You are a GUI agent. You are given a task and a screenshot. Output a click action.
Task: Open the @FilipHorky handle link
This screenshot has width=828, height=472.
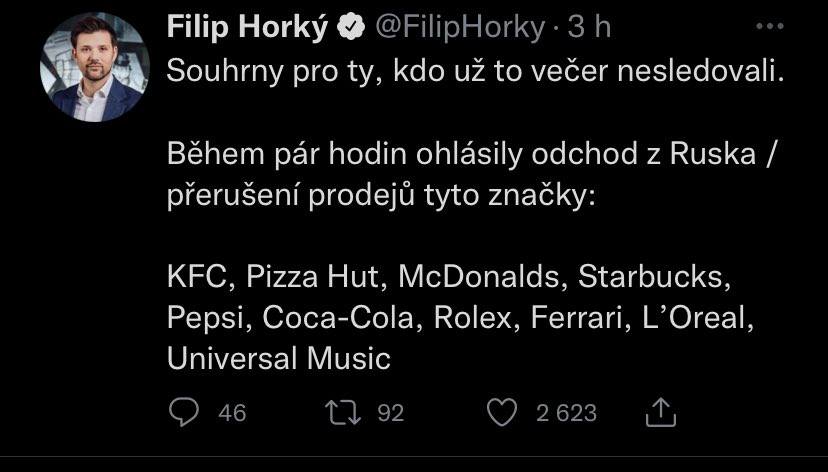click(459, 29)
